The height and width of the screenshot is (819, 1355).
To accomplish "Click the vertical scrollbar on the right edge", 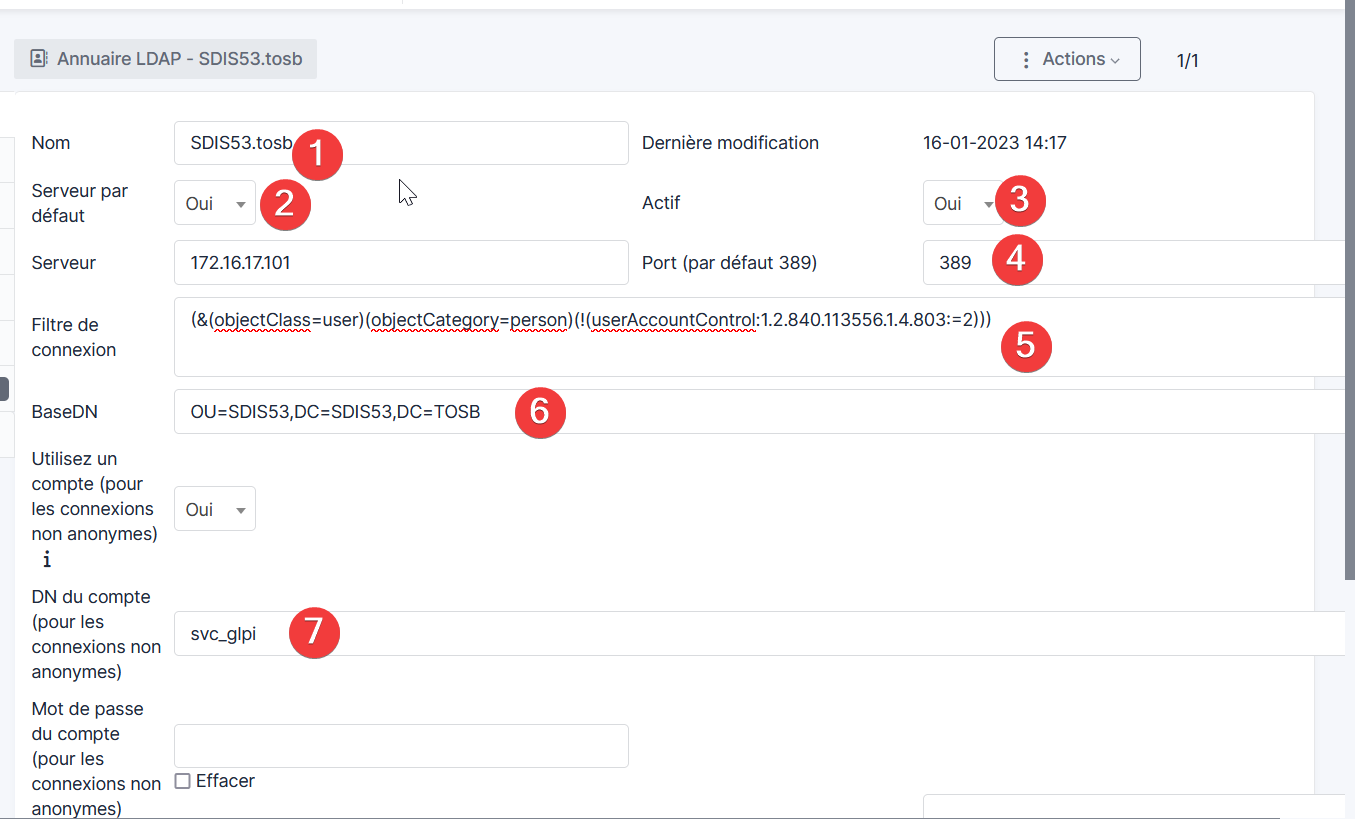I will pyautogui.click(x=1349, y=300).
